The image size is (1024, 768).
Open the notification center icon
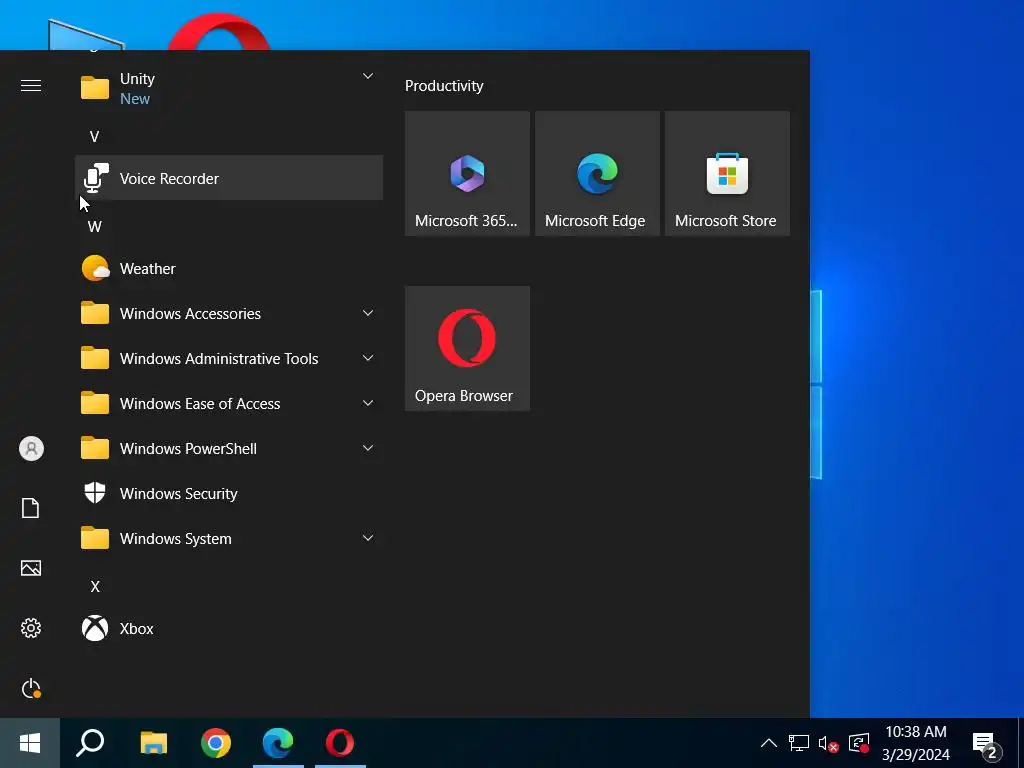(986, 744)
